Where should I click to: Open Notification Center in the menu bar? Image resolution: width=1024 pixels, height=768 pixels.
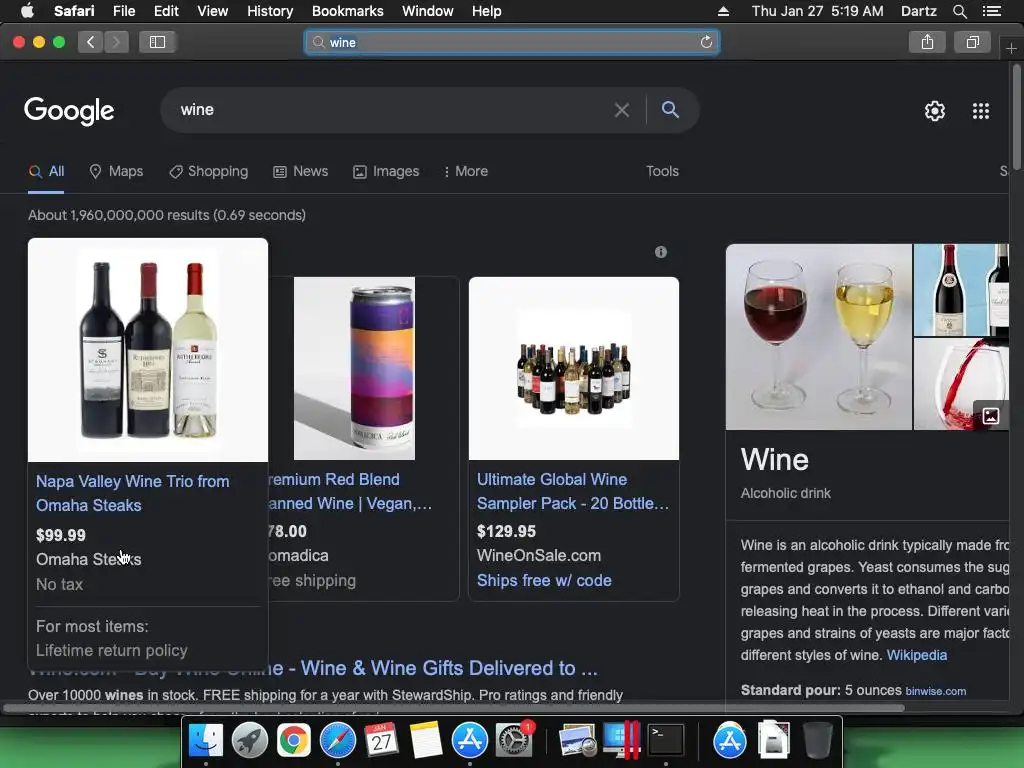pyautogui.click(x=991, y=11)
